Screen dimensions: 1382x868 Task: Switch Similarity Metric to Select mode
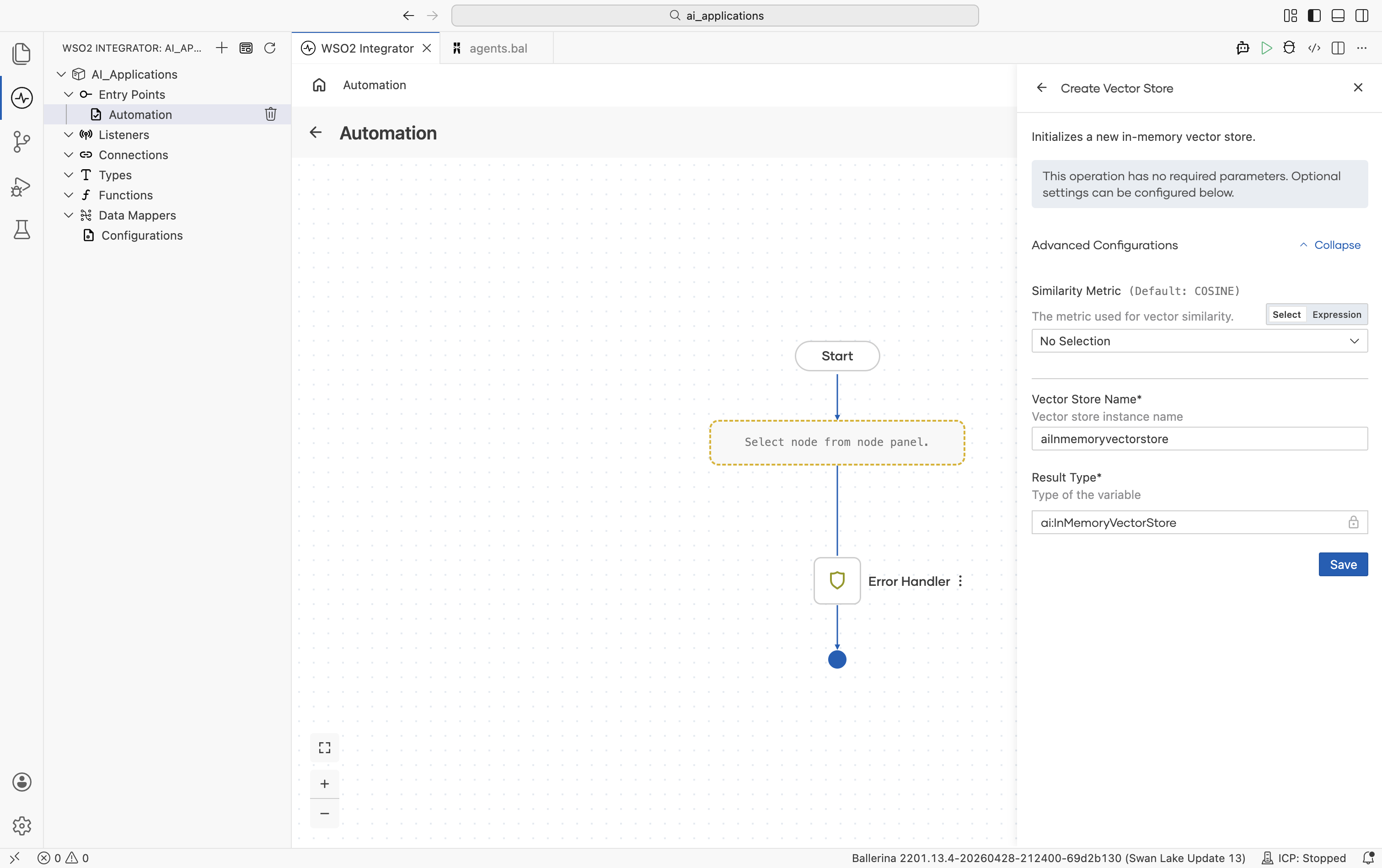(x=1286, y=315)
